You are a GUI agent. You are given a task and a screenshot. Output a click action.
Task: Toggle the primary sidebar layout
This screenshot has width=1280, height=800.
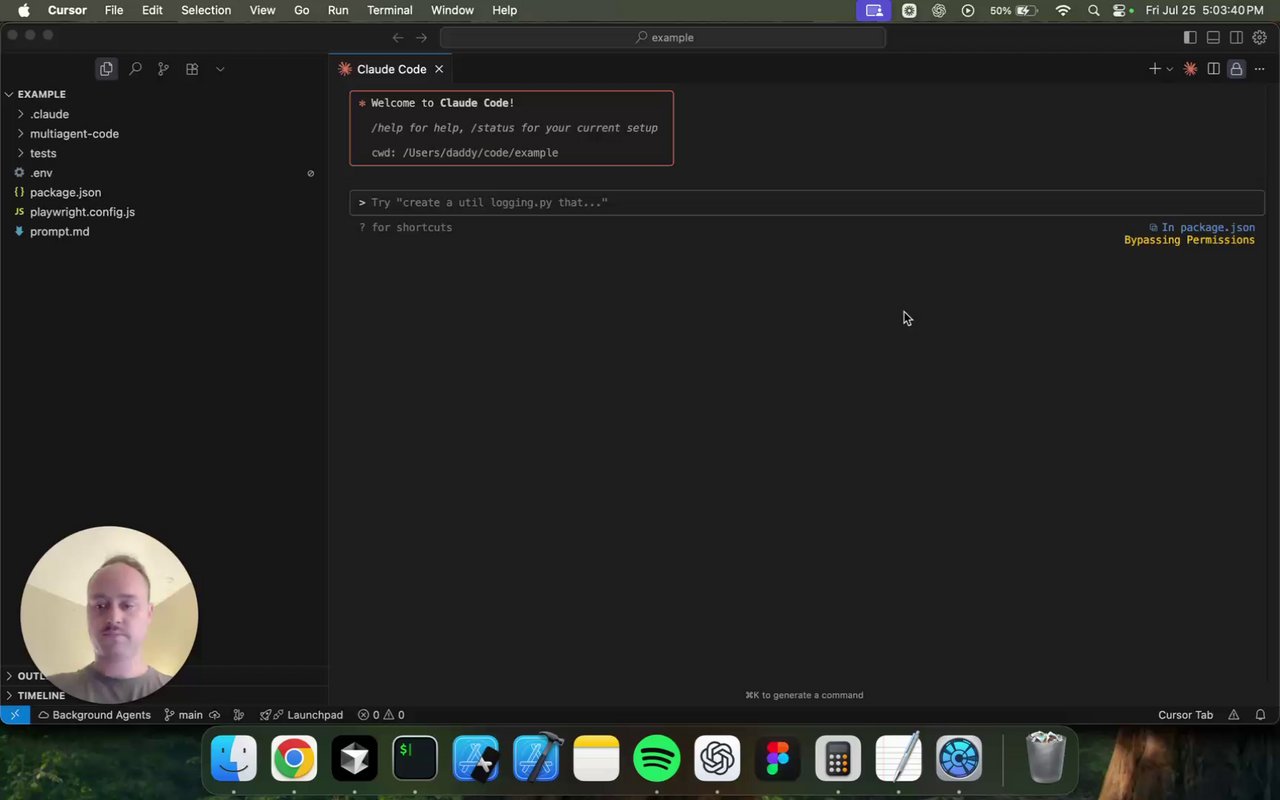1190,37
